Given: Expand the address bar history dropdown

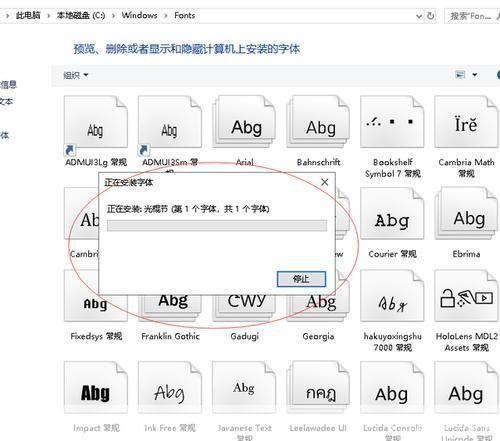Looking at the screenshot, I should point(419,16).
